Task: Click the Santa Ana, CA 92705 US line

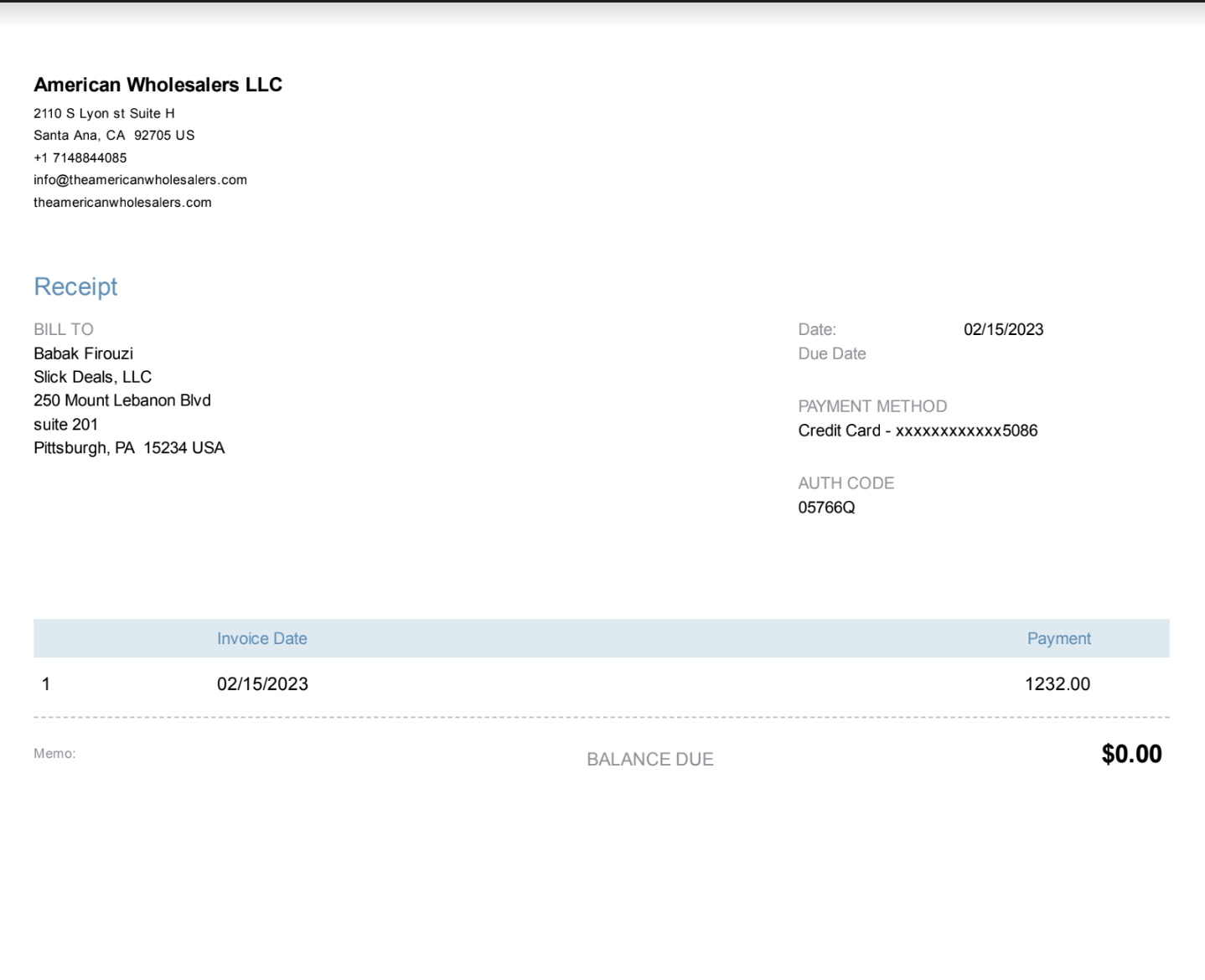Action: click(x=114, y=135)
